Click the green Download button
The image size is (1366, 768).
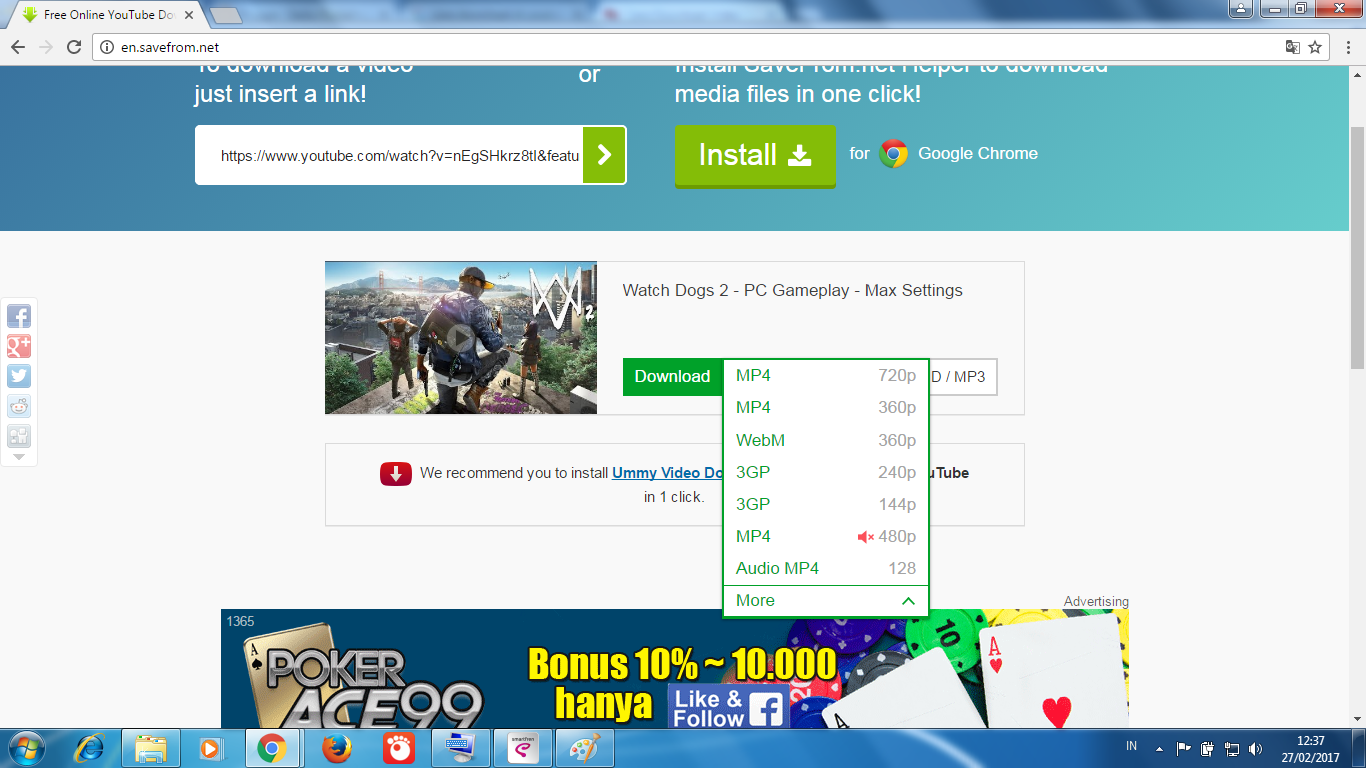672,377
